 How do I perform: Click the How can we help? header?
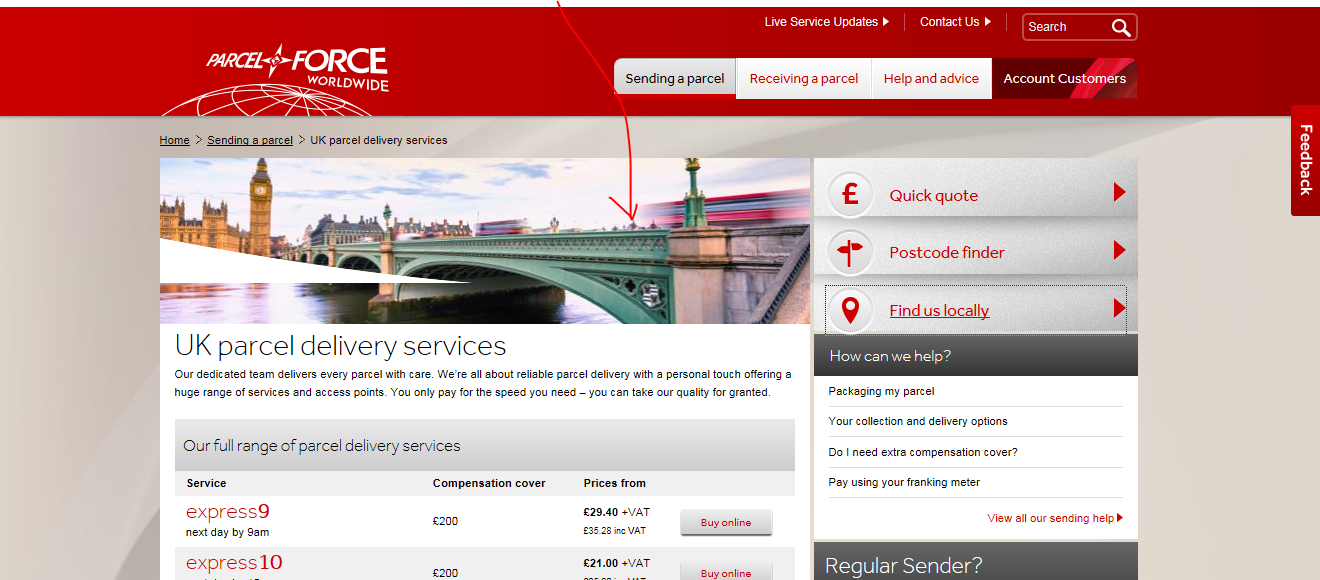(976, 355)
